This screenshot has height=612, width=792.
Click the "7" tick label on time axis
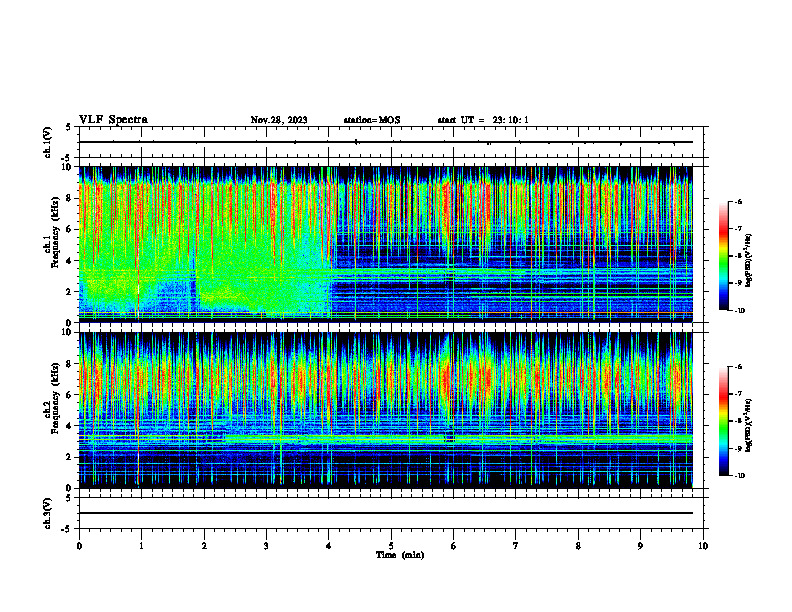tap(516, 546)
